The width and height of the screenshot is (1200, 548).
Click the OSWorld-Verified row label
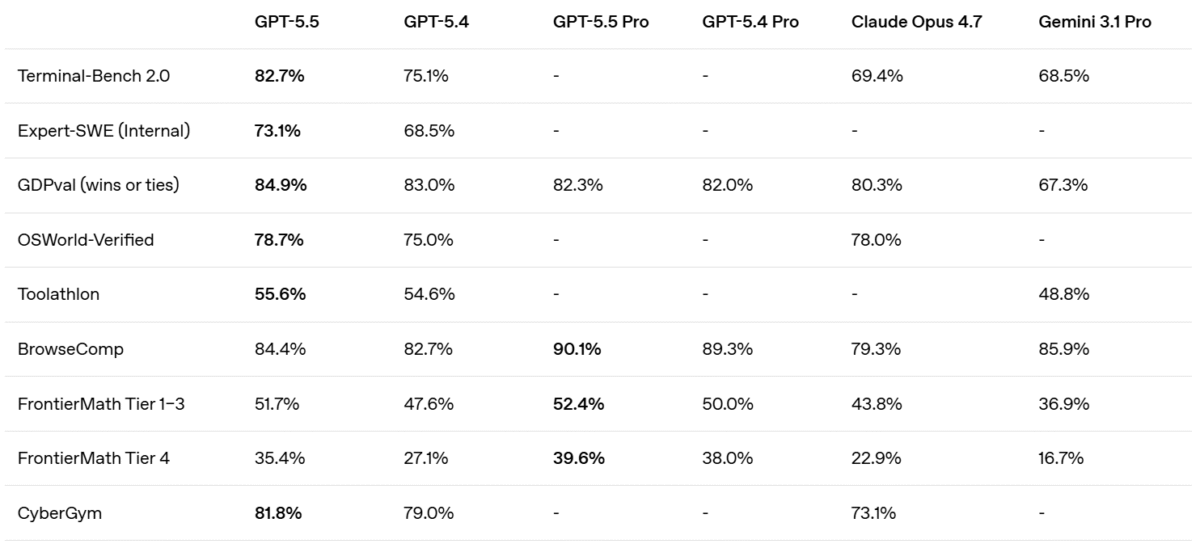pyautogui.click(x=86, y=240)
